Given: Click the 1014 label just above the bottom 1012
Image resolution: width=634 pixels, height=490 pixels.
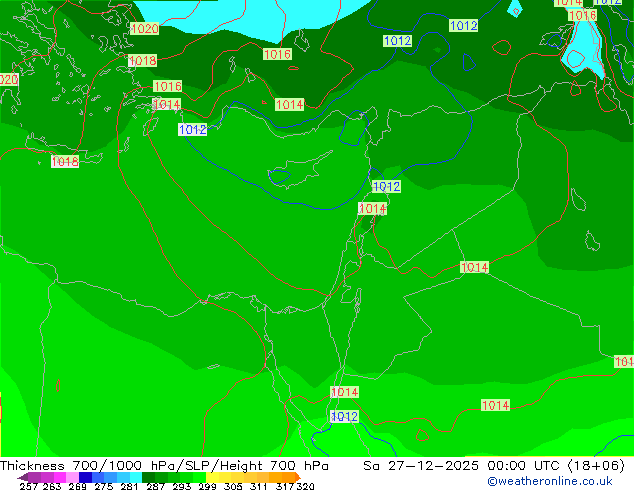Looking at the screenshot, I should 344,392.
